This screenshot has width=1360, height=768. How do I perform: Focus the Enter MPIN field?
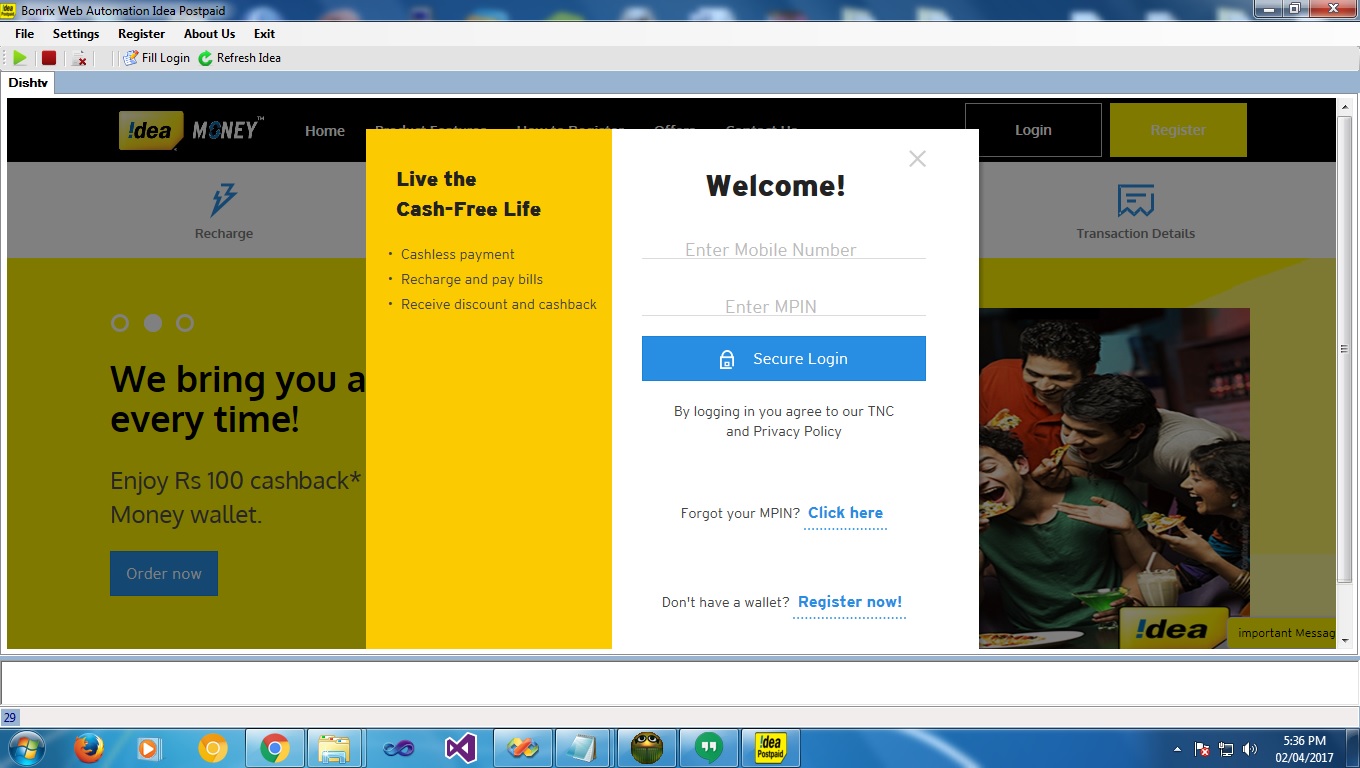[784, 306]
